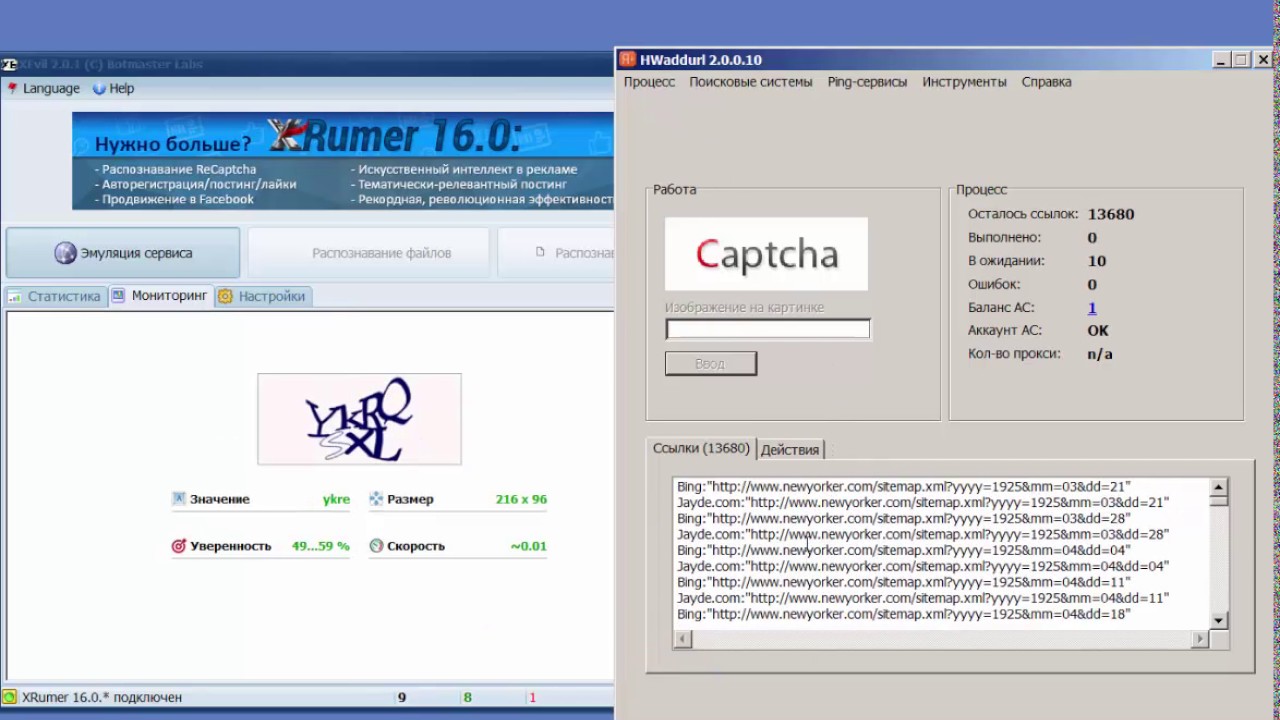Click the links list scroll-right arrow
This screenshot has height=720, width=1280.
pyautogui.click(x=1200, y=639)
